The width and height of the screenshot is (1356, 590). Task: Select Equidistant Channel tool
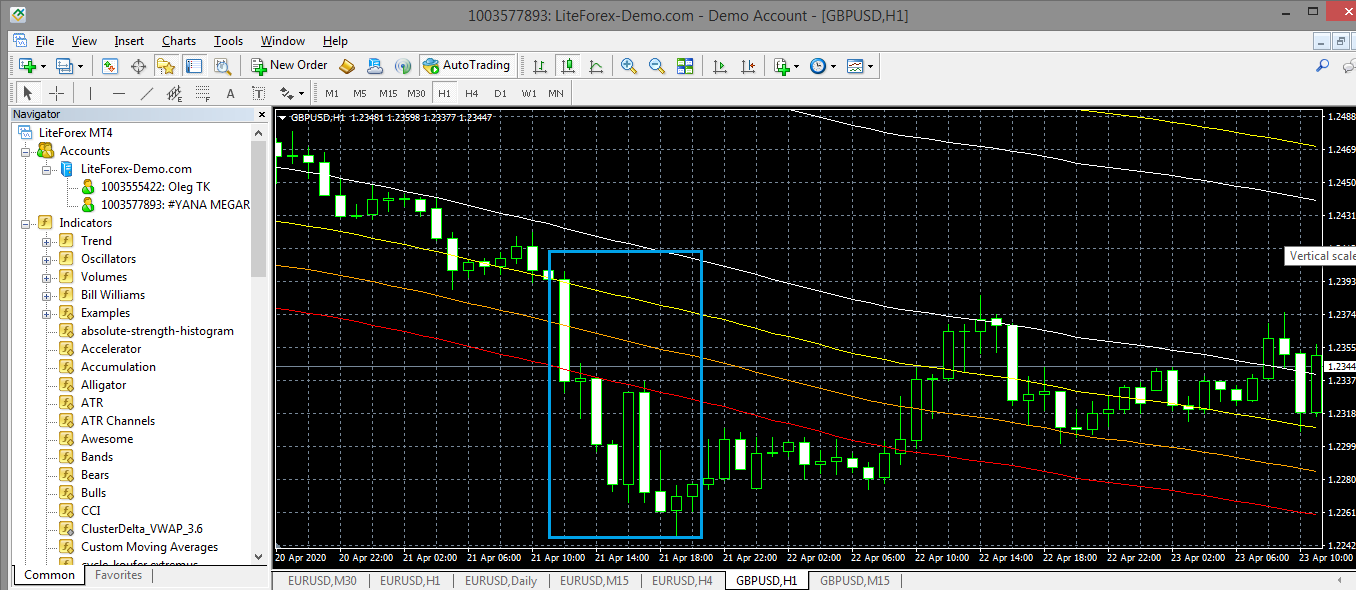[174, 93]
